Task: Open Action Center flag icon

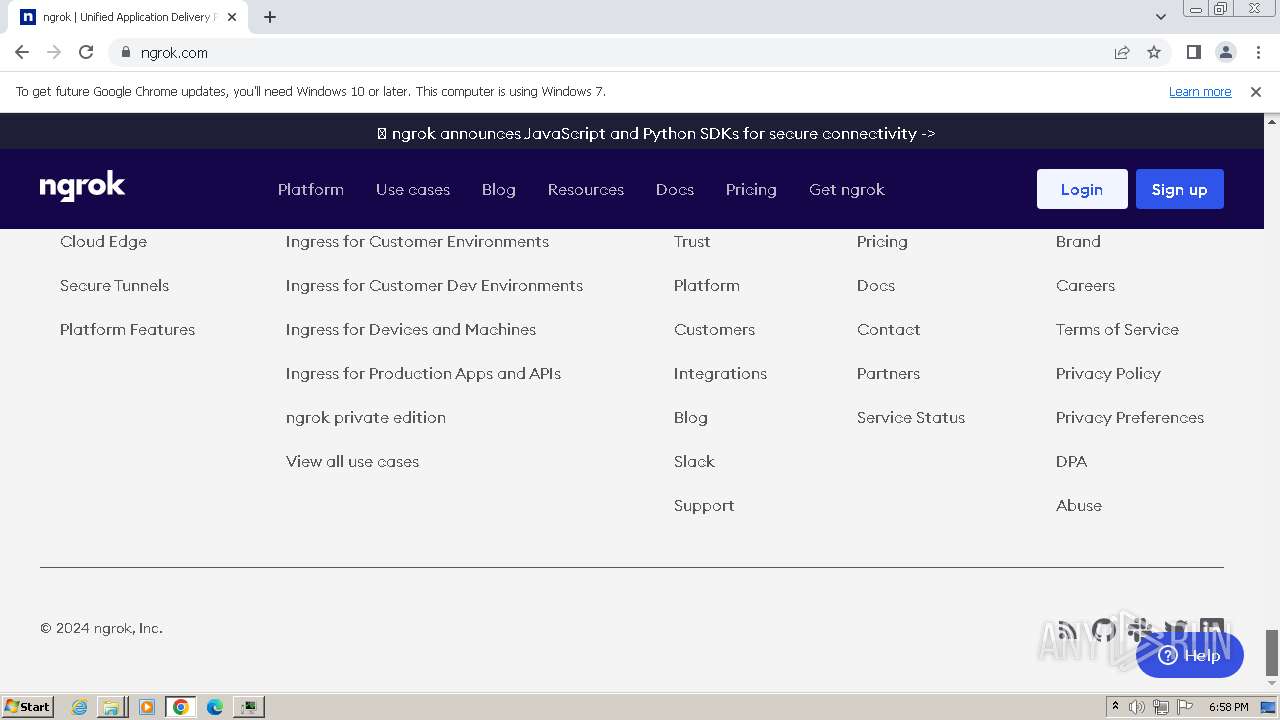Action: [x=1185, y=707]
